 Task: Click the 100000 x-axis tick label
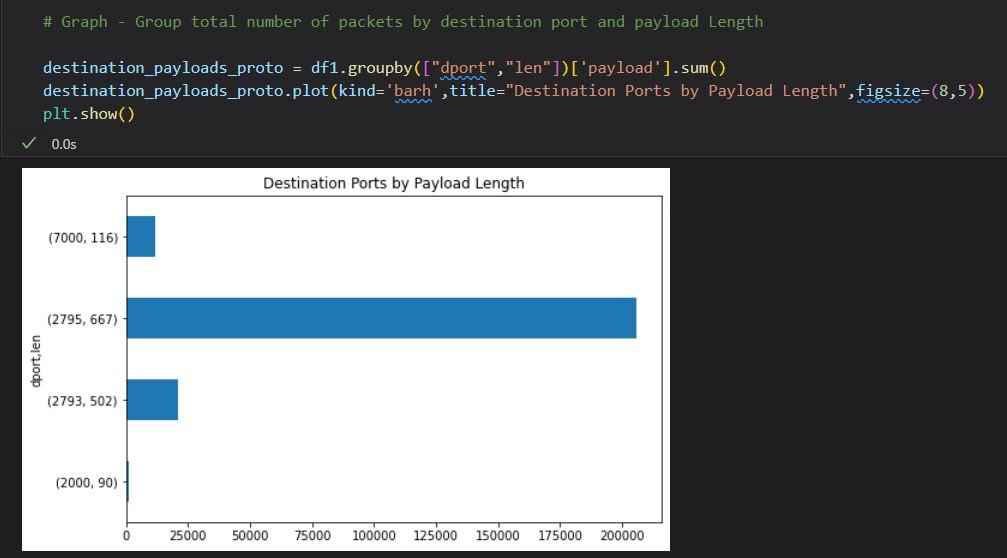tap(374, 536)
